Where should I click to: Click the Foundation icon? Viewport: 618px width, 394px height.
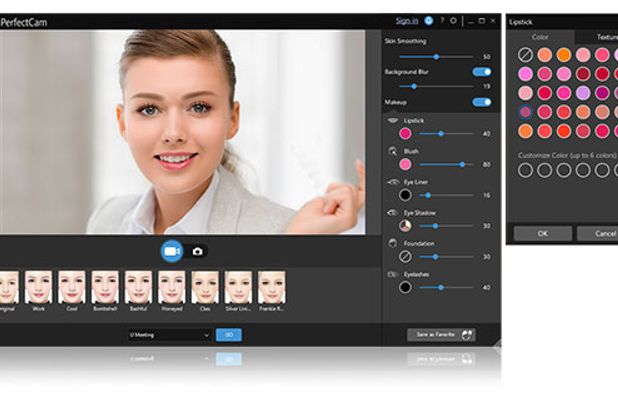393,243
